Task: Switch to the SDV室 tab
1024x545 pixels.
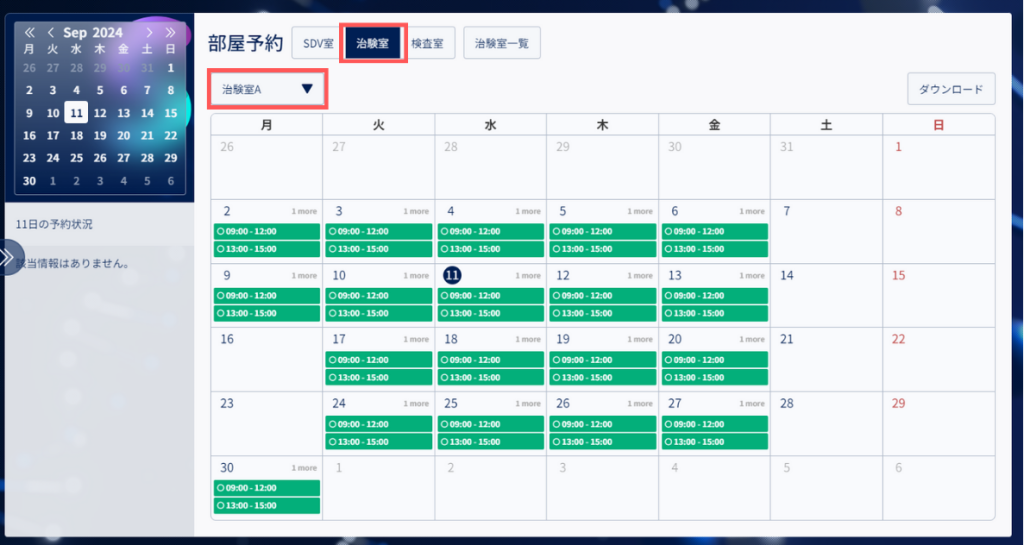Action: coord(318,44)
